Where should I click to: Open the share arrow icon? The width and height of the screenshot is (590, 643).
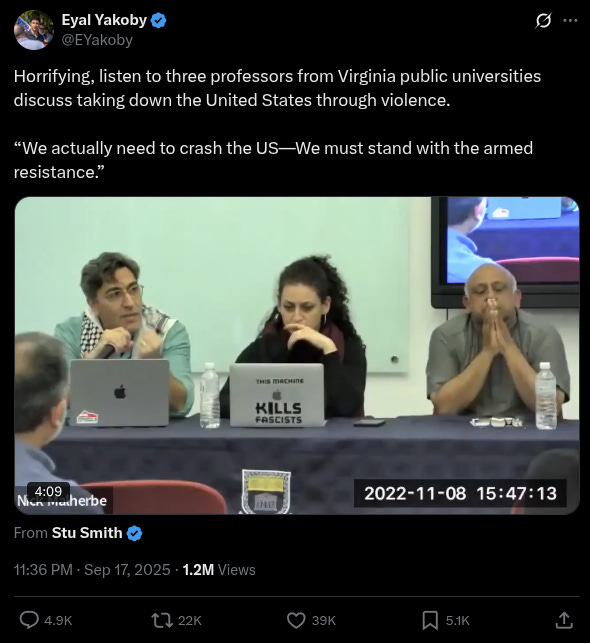tap(564, 620)
